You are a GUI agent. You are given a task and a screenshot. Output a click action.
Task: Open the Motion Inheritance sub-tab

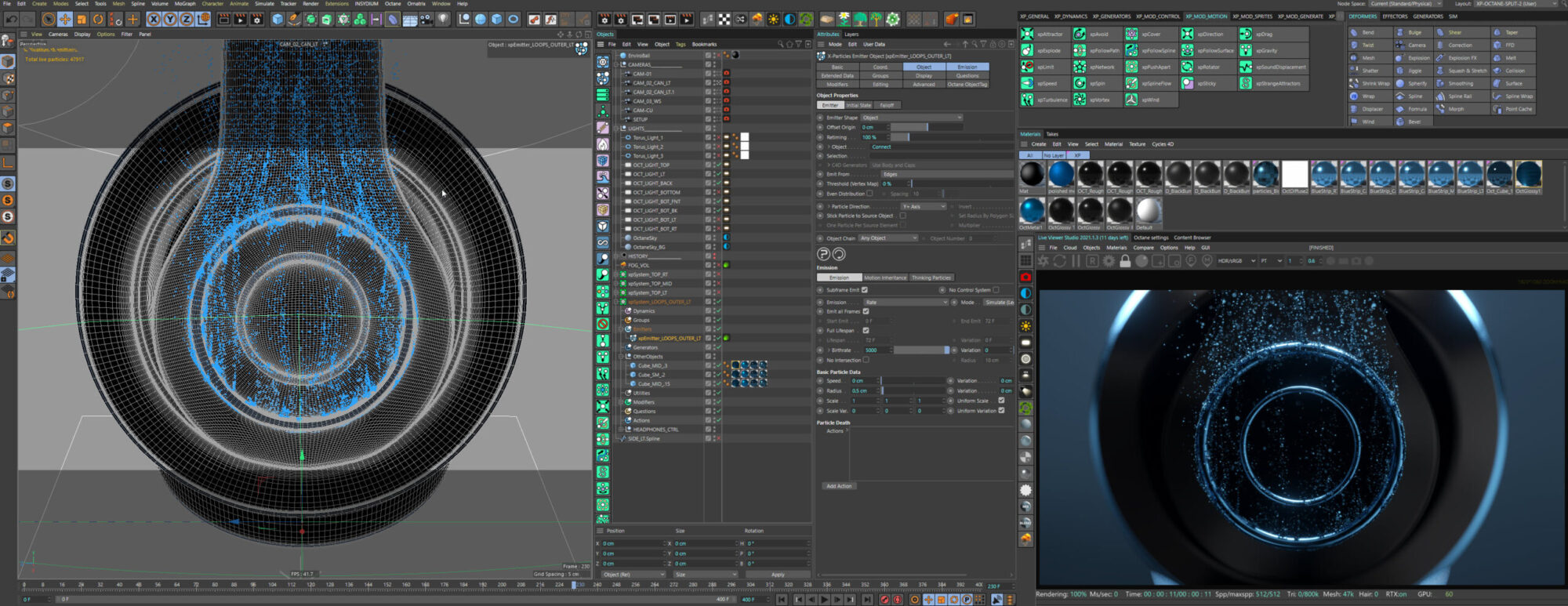tap(885, 278)
